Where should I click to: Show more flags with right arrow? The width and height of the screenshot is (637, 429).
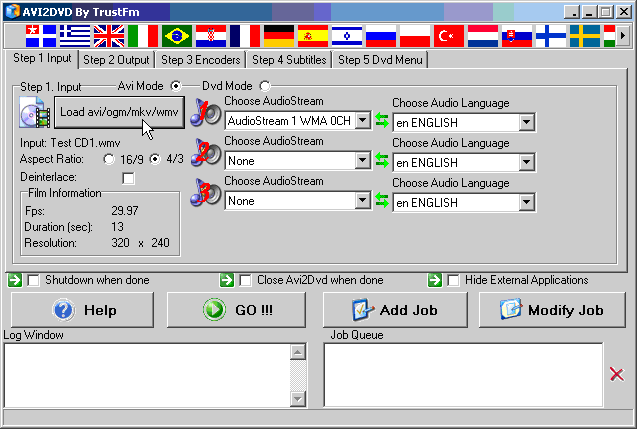[x=622, y=36]
